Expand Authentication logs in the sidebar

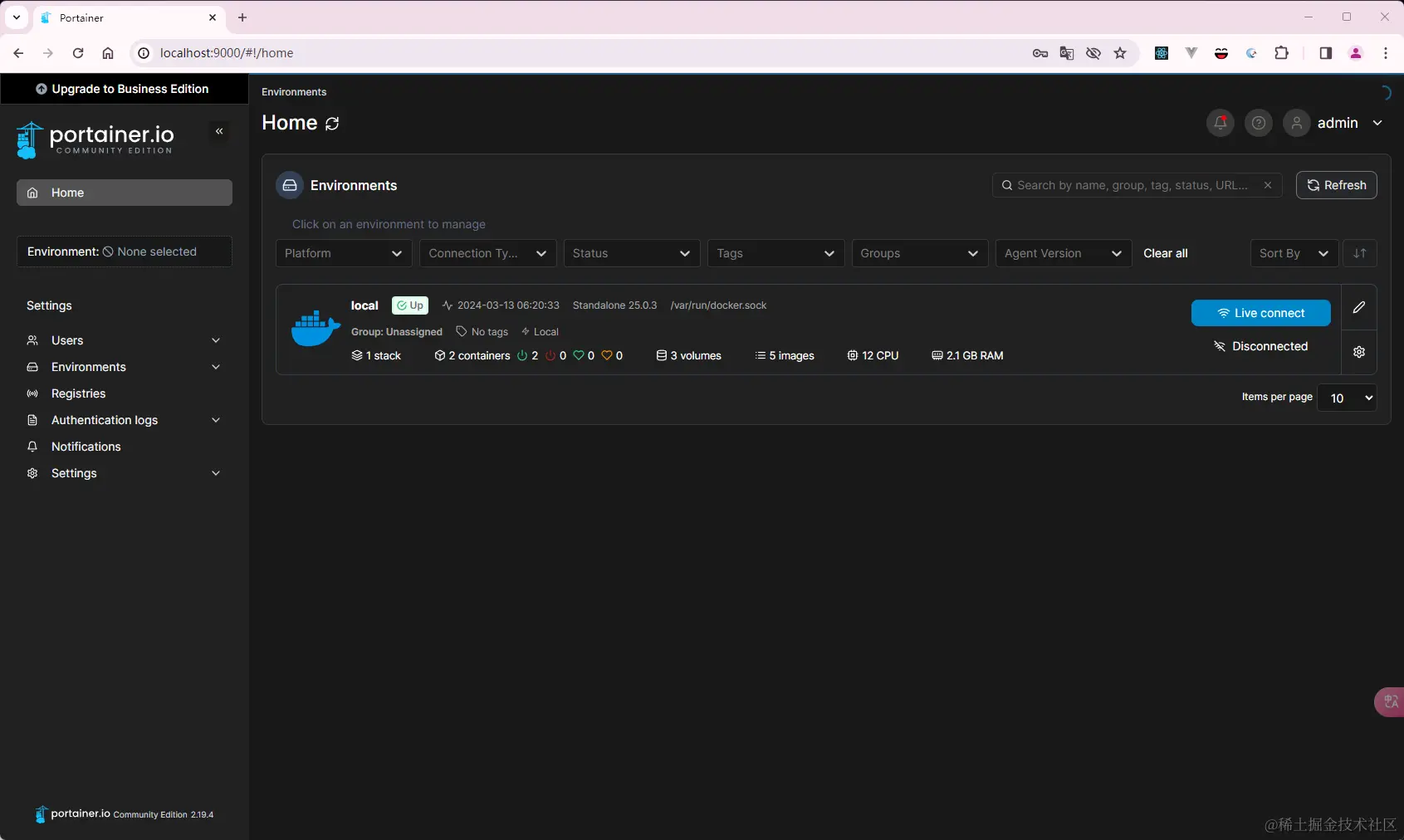coord(125,420)
